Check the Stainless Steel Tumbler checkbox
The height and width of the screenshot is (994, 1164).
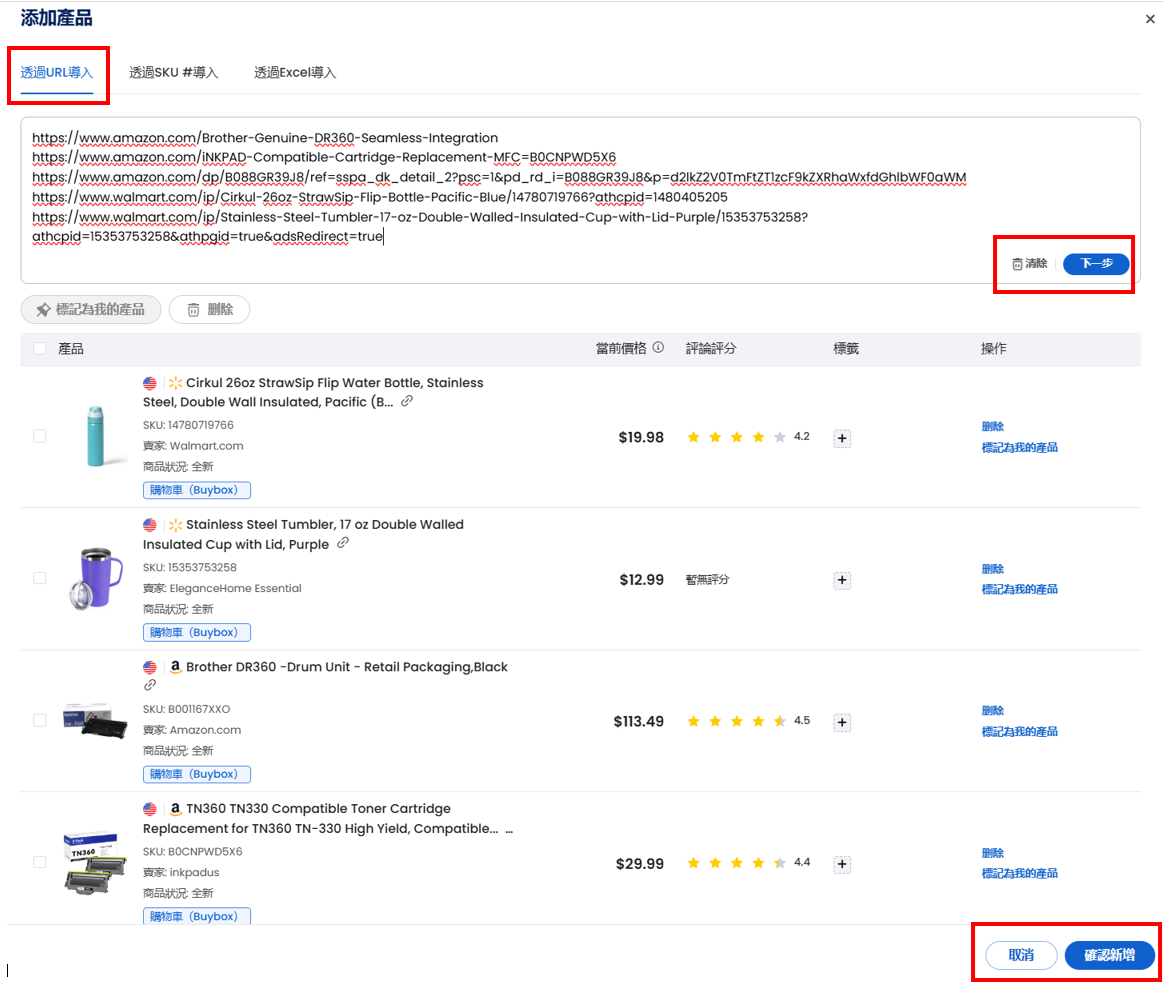[x=40, y=578]
